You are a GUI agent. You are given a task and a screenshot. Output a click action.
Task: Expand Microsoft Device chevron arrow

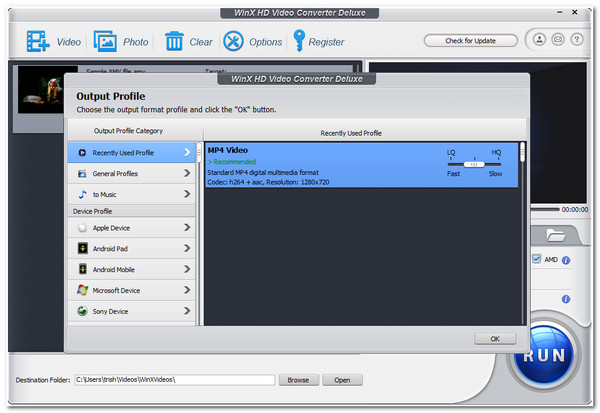tap(187, 290)
